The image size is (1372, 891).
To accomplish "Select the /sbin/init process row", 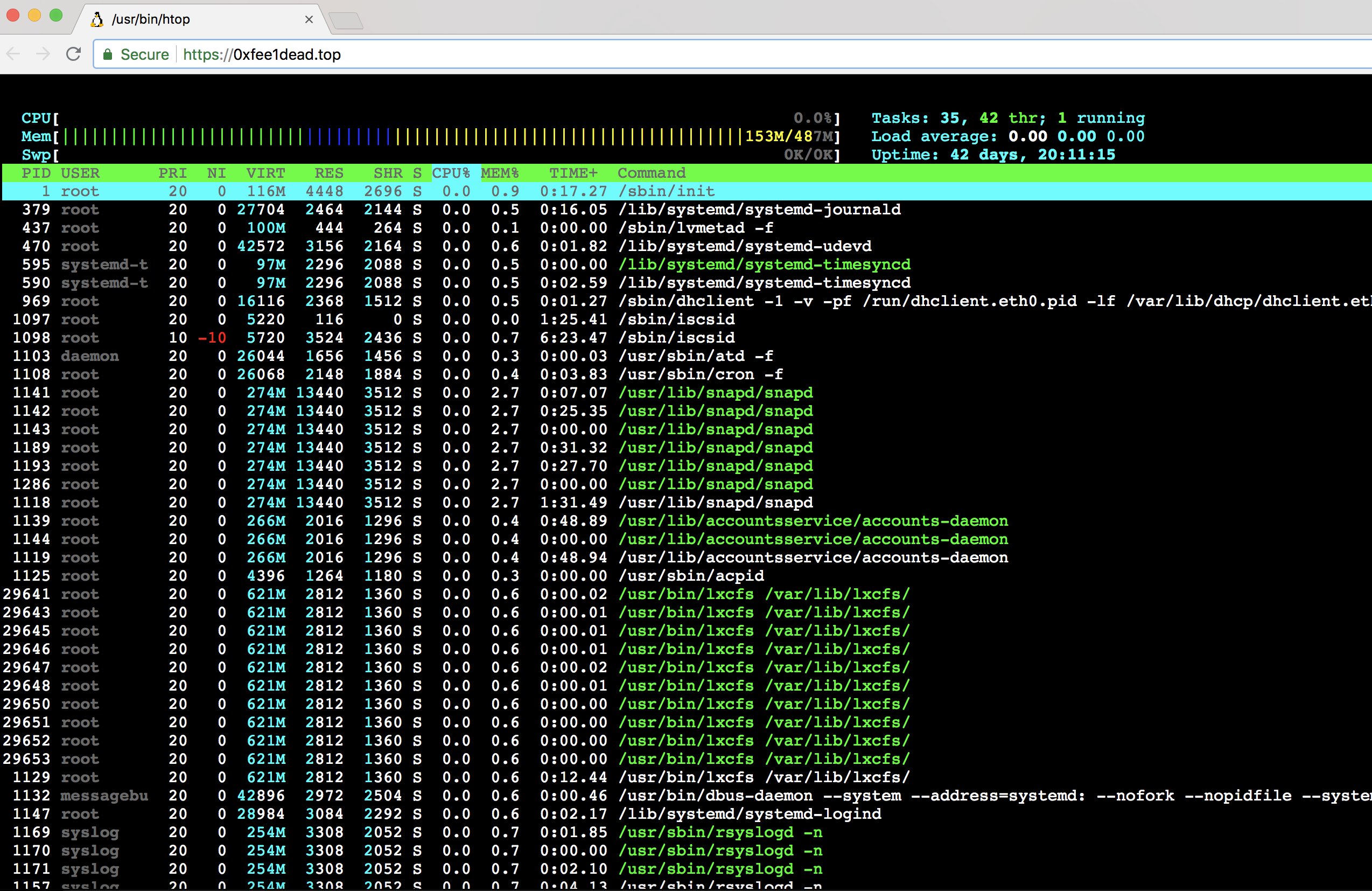I will click(x=666, y=191).
